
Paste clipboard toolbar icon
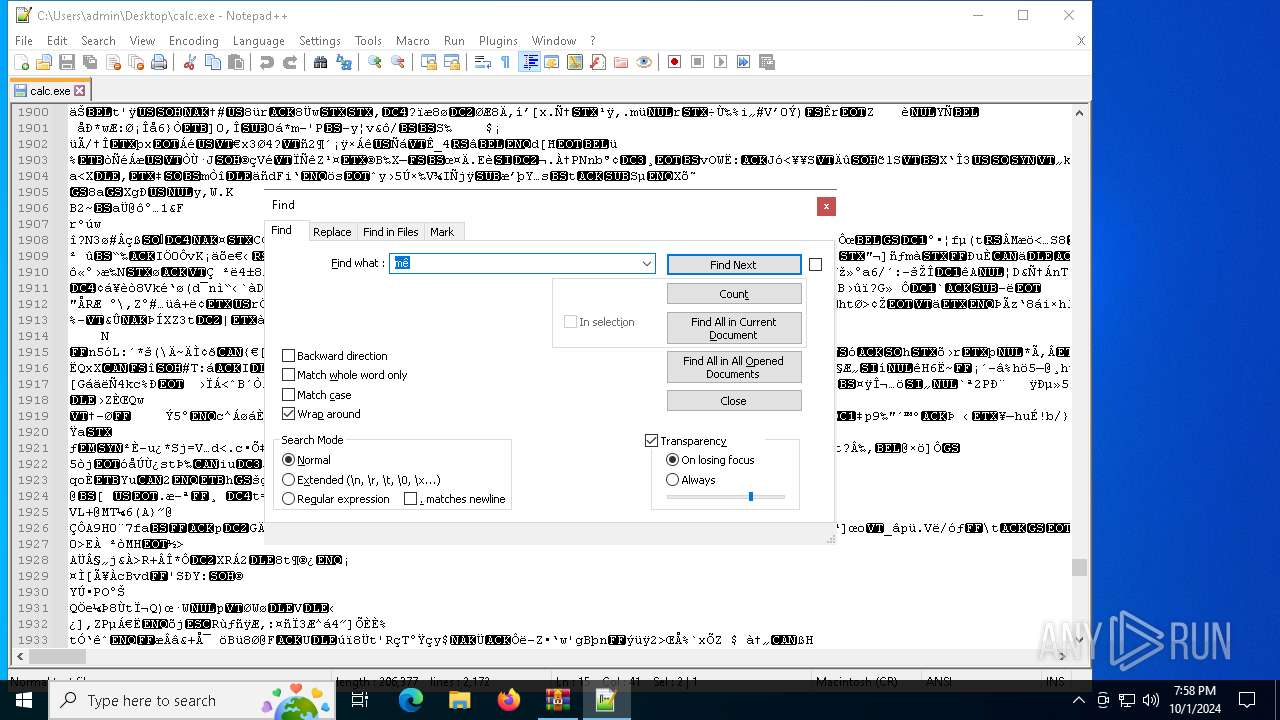236,62
